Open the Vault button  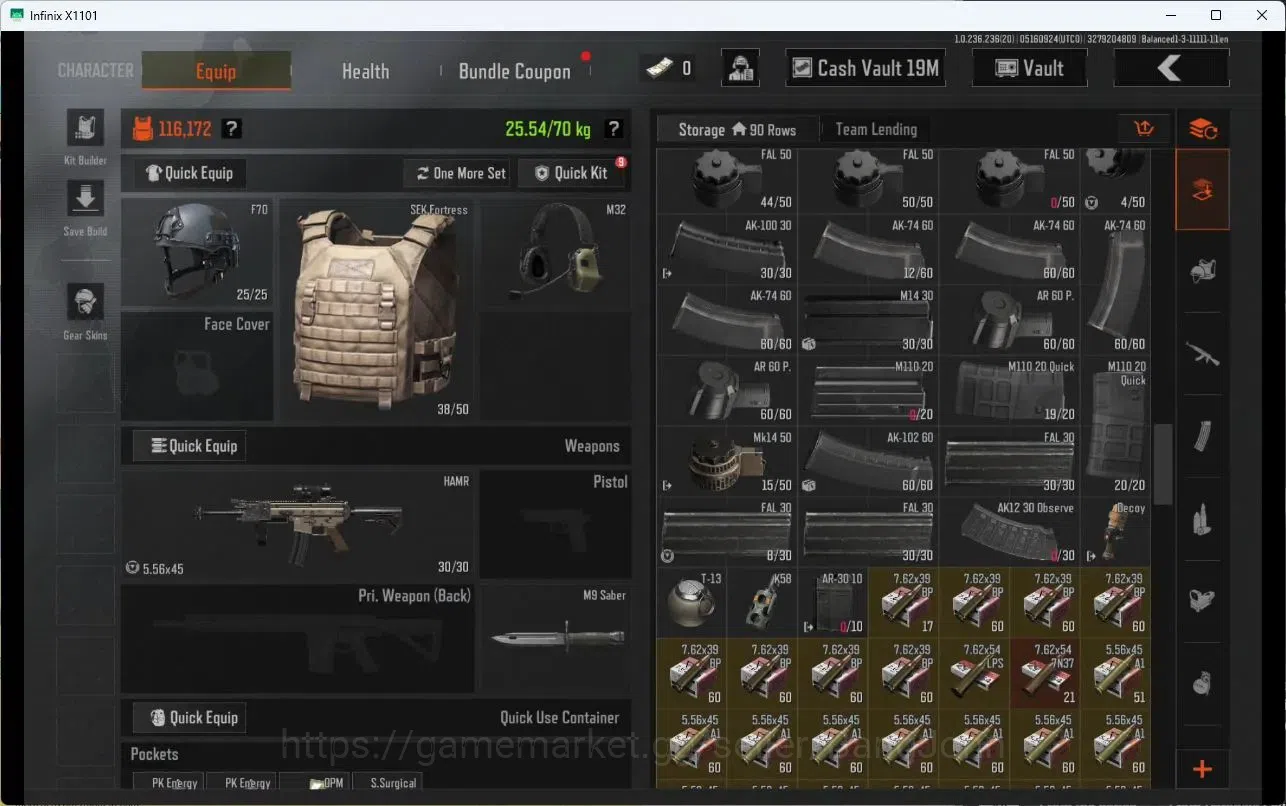coord(1029,68)
